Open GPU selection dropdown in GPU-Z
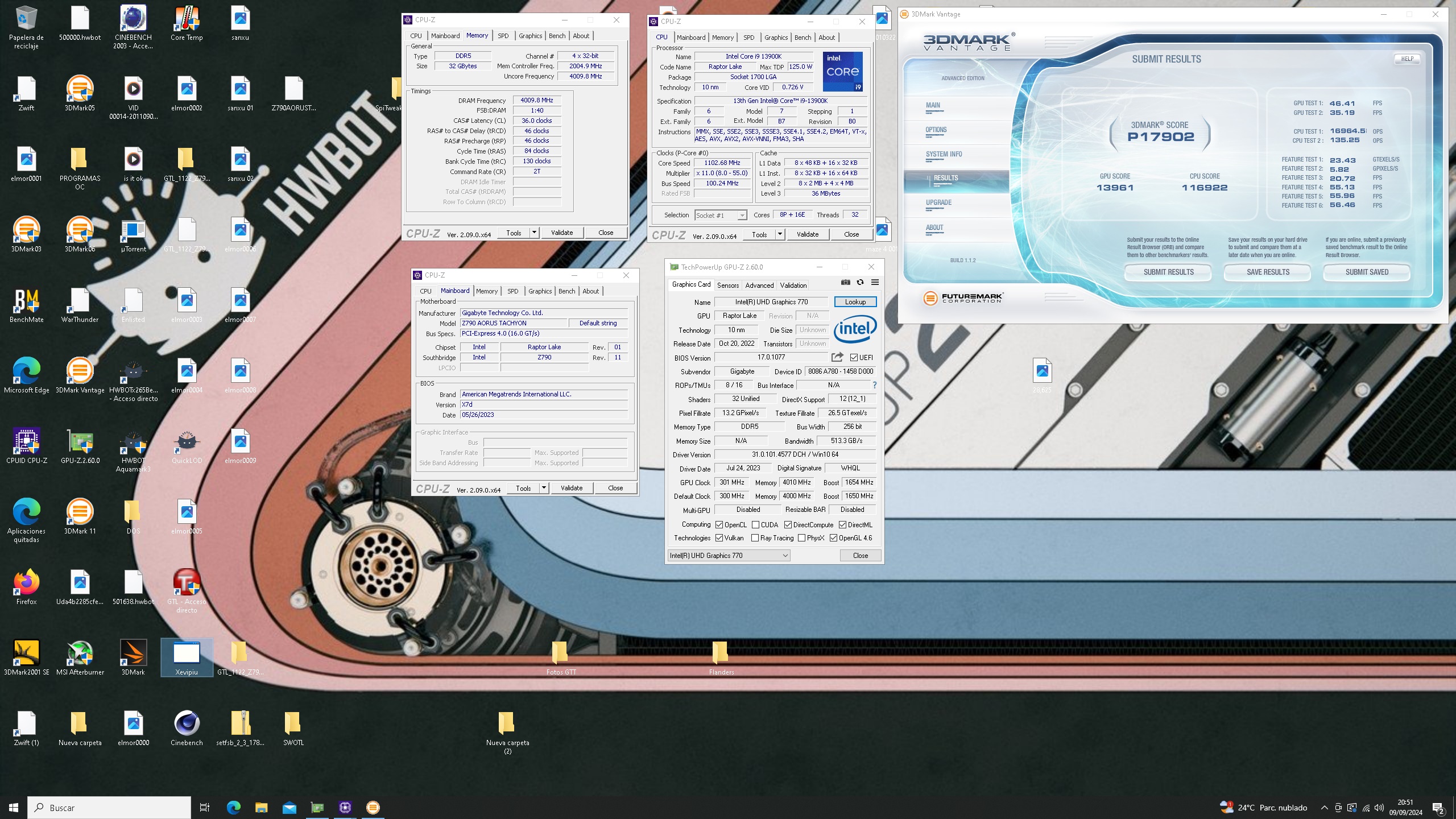The image size is (1456, 819). point(729,555)
